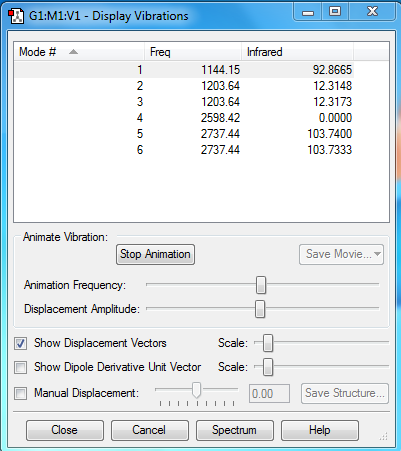The width and height of the screenshot is (401, 451).
Task: Minimize the Display Vibrations window
Action: point(308,12)
